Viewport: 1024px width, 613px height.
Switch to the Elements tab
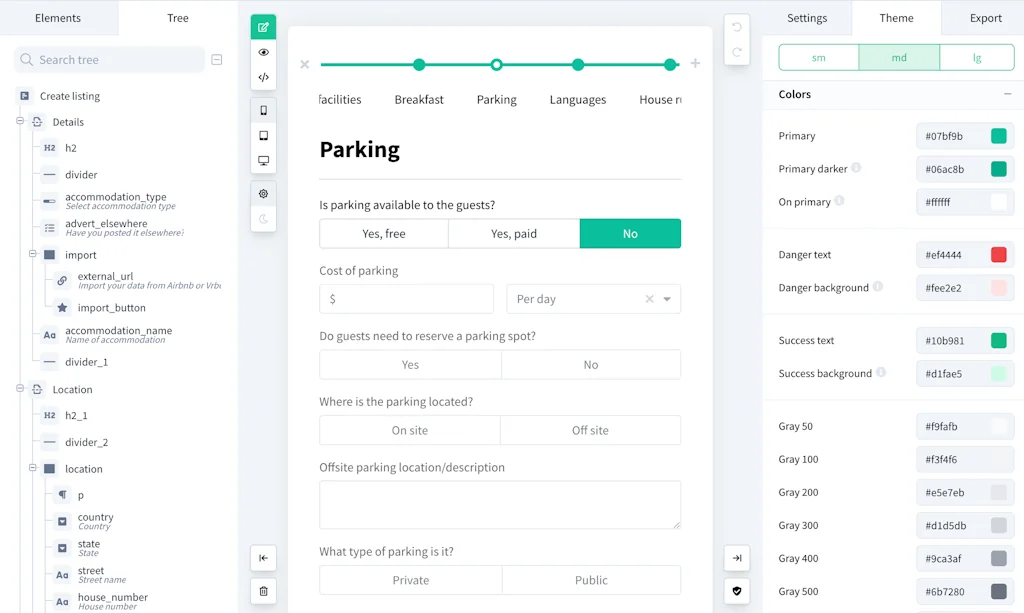57,17
